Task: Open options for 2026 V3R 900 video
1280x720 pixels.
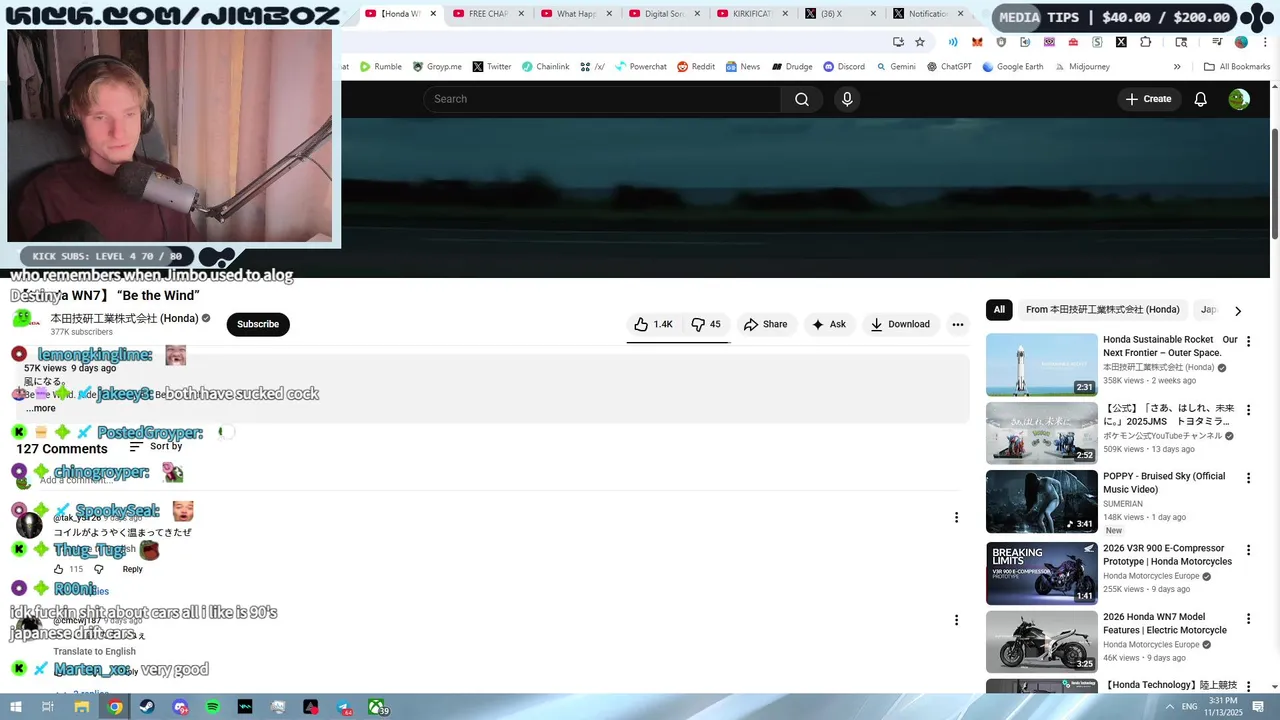Action: 1248,550
